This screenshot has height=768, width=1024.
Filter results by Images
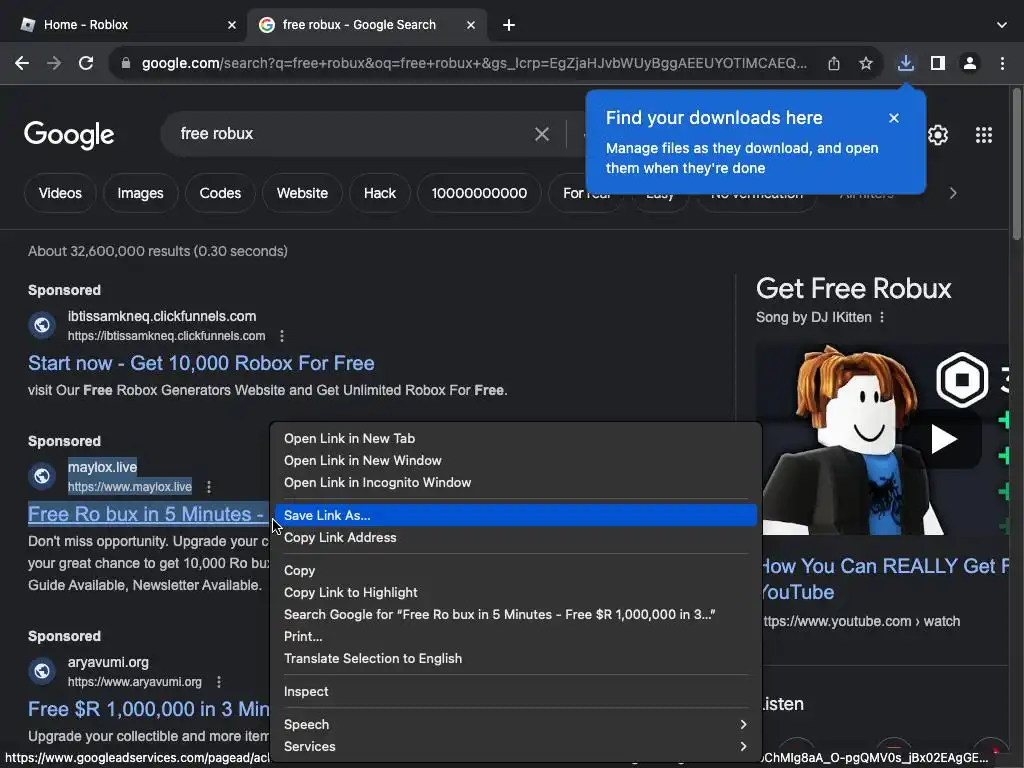(140, 193)
